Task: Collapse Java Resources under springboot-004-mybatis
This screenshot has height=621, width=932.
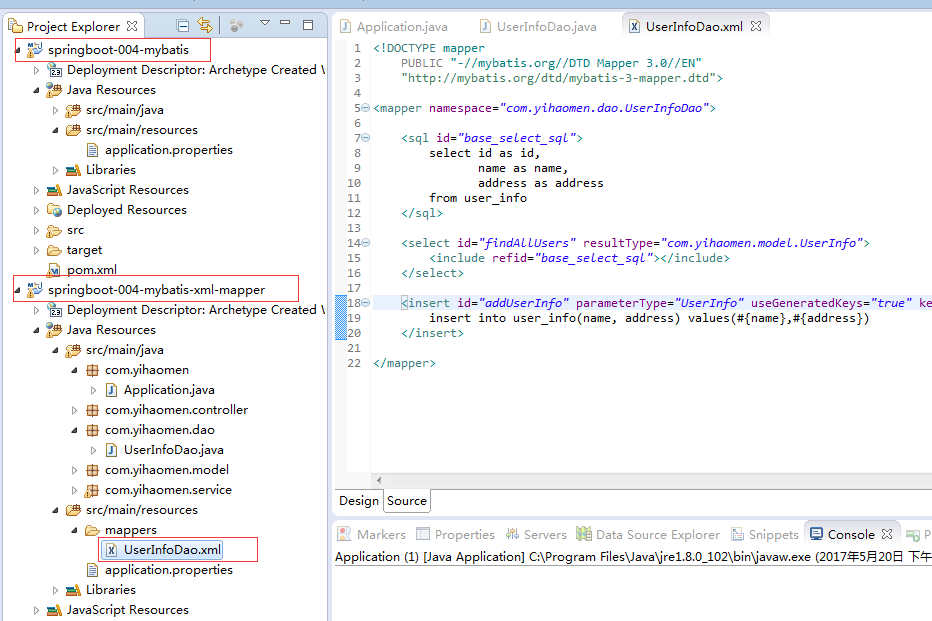Action: tap(36, 90)
